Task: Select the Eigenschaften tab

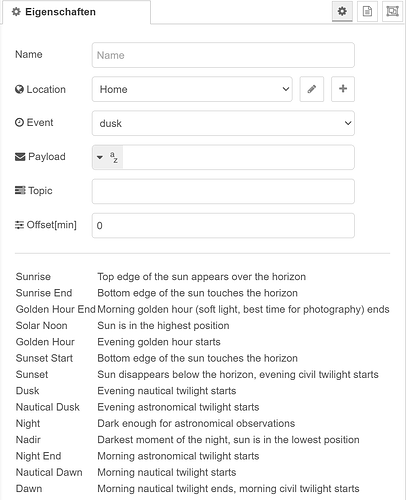Action: click(x=76, y=12)
